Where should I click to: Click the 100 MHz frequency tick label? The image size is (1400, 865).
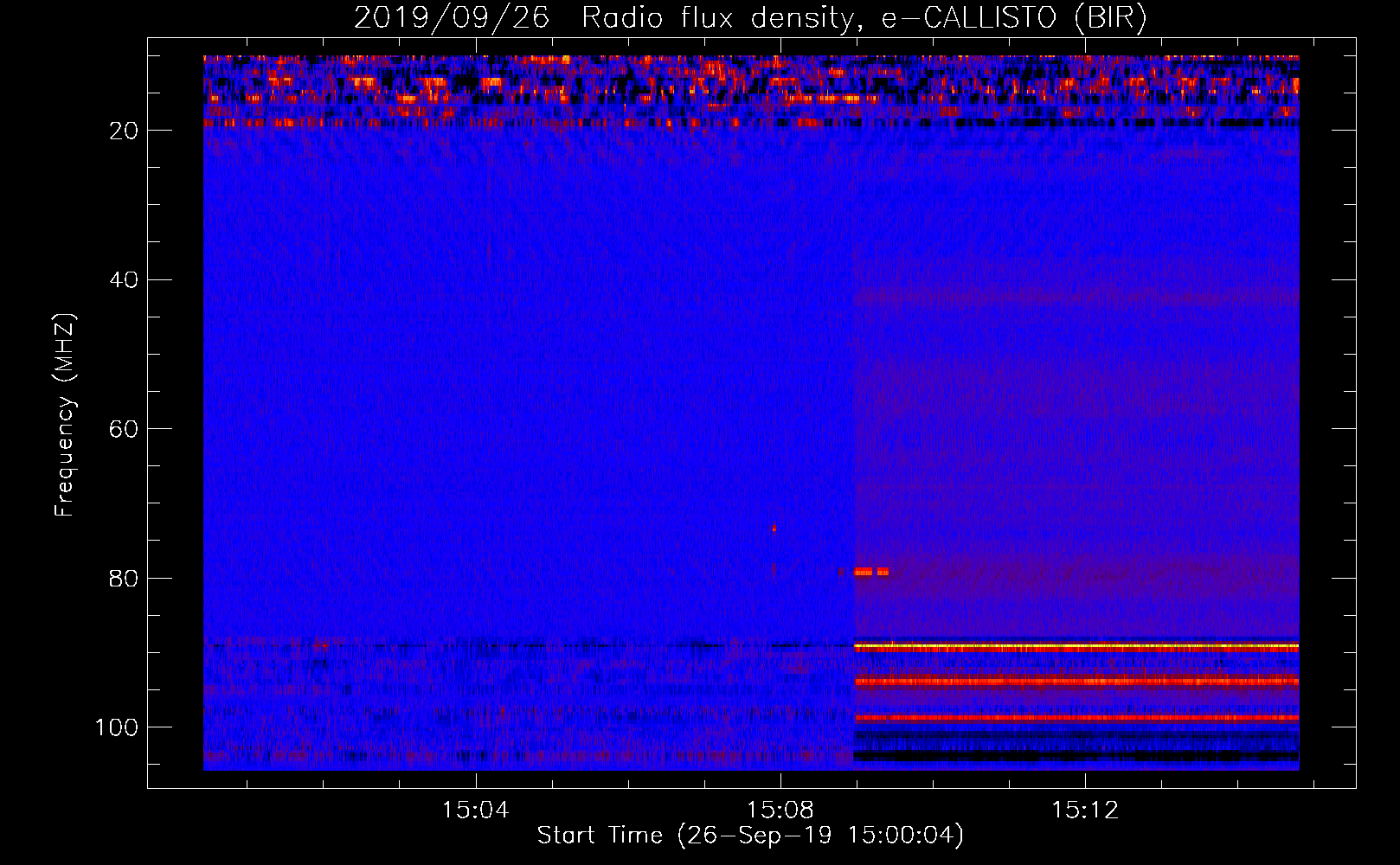(117, 727)
